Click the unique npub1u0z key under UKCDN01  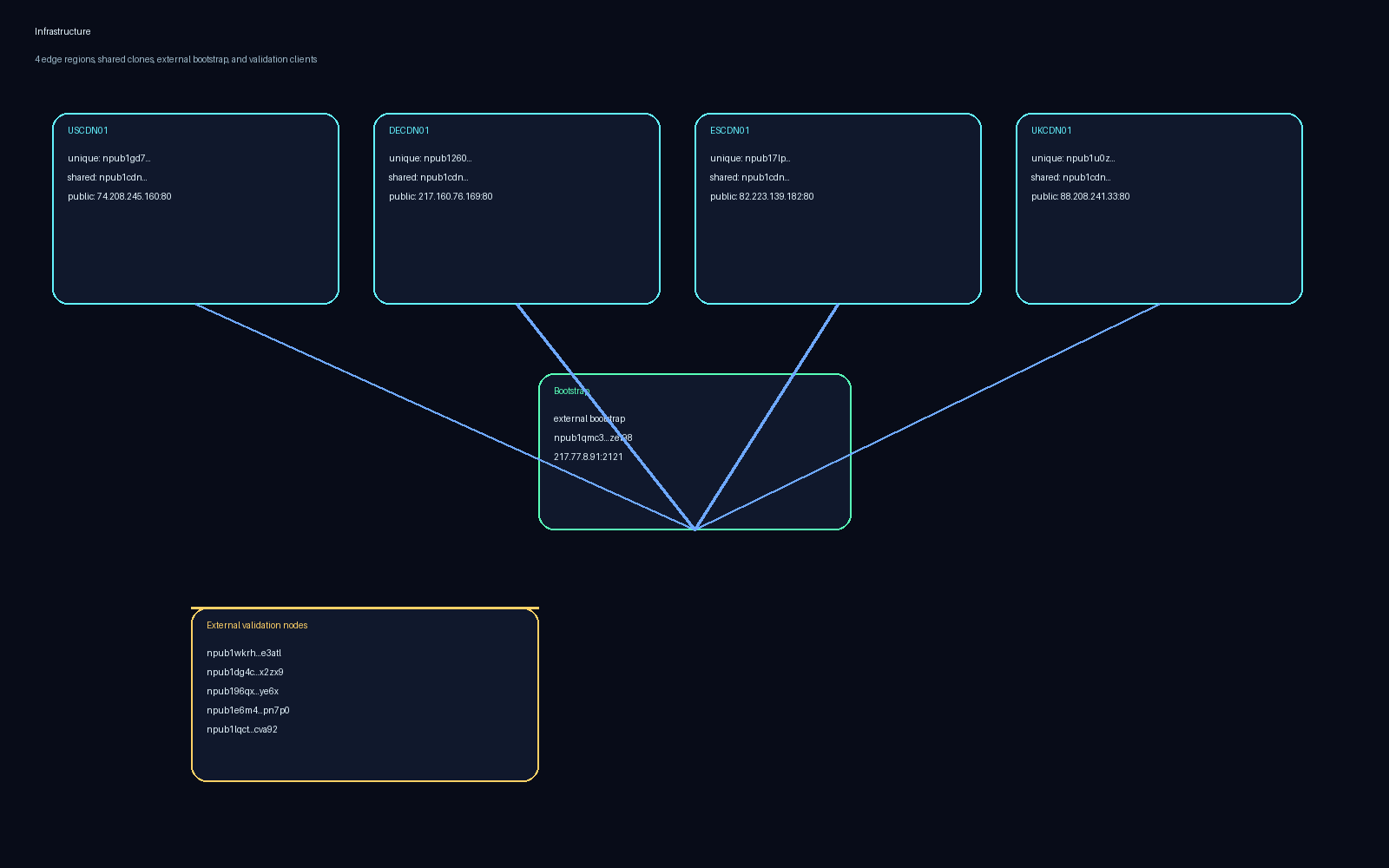[x=1073, y=158]
